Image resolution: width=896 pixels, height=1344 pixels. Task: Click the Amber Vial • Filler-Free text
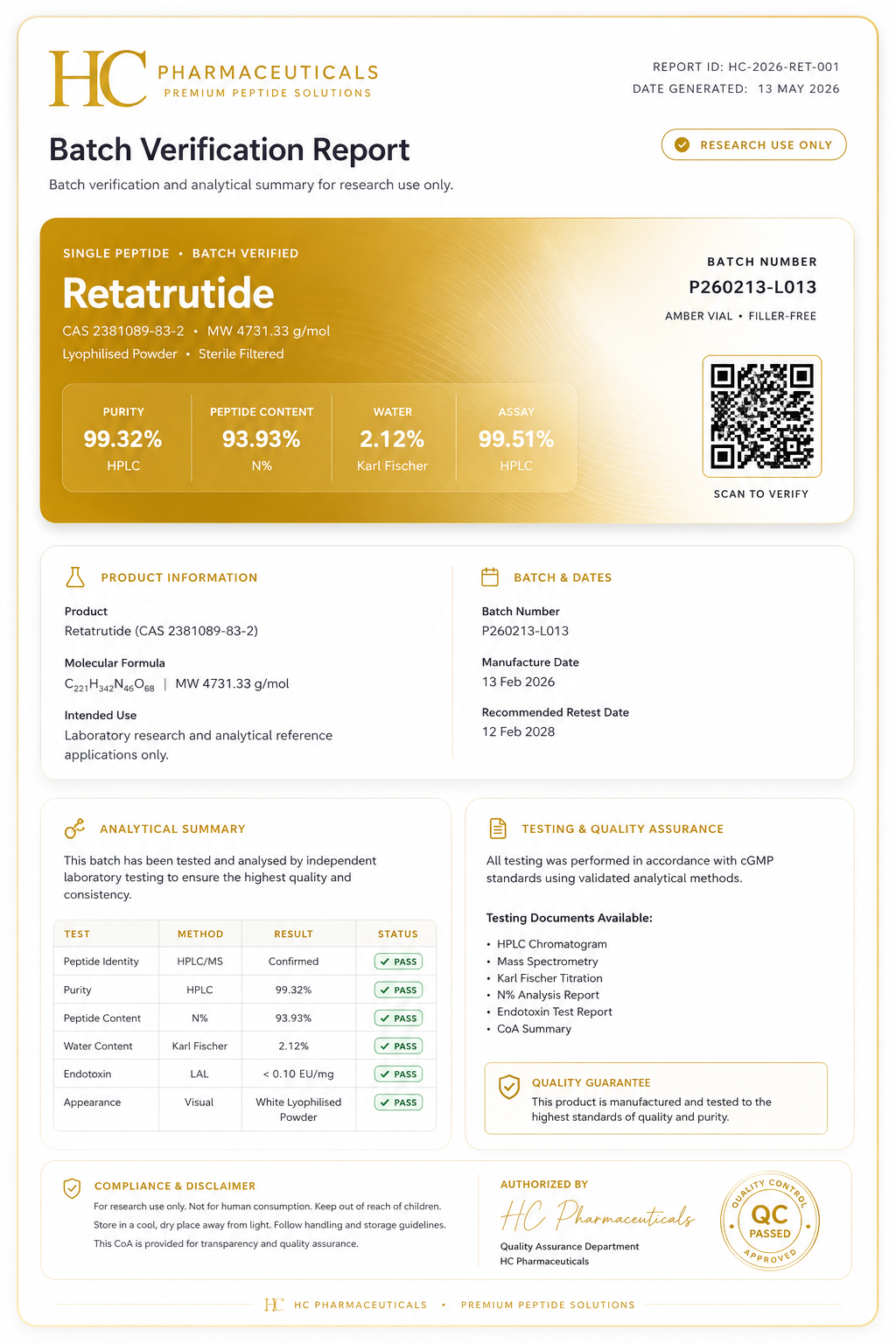click(x=741, y=316)
